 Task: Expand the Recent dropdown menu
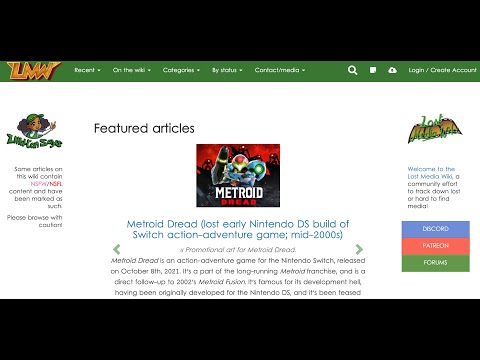[87, 70]
